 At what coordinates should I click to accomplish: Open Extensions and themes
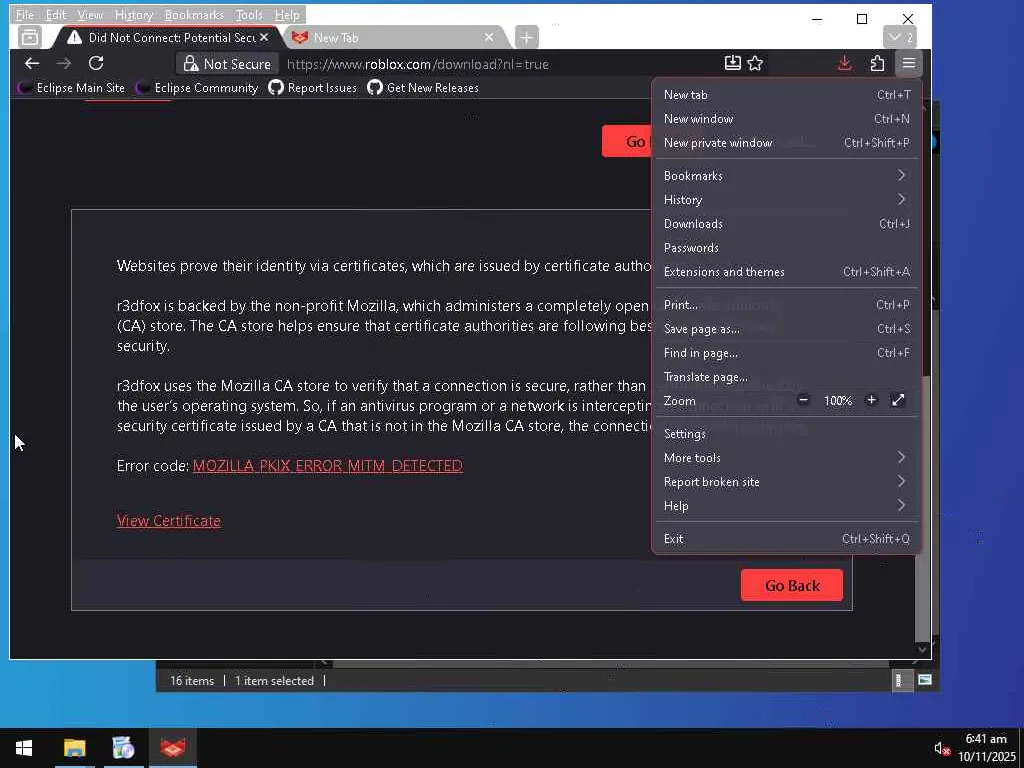[786, 272]
